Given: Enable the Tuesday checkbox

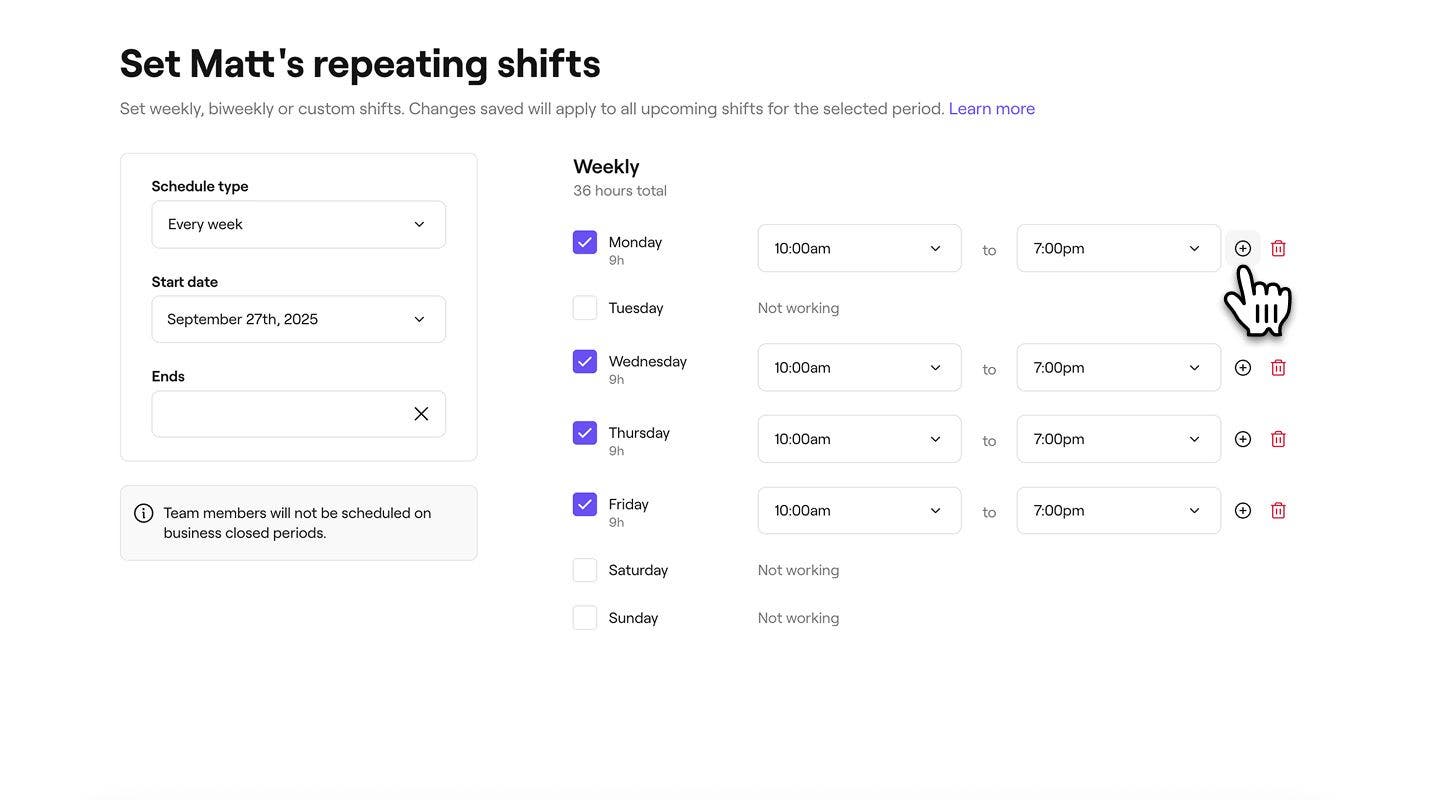Looking at the screenshot, I should 585,308.
